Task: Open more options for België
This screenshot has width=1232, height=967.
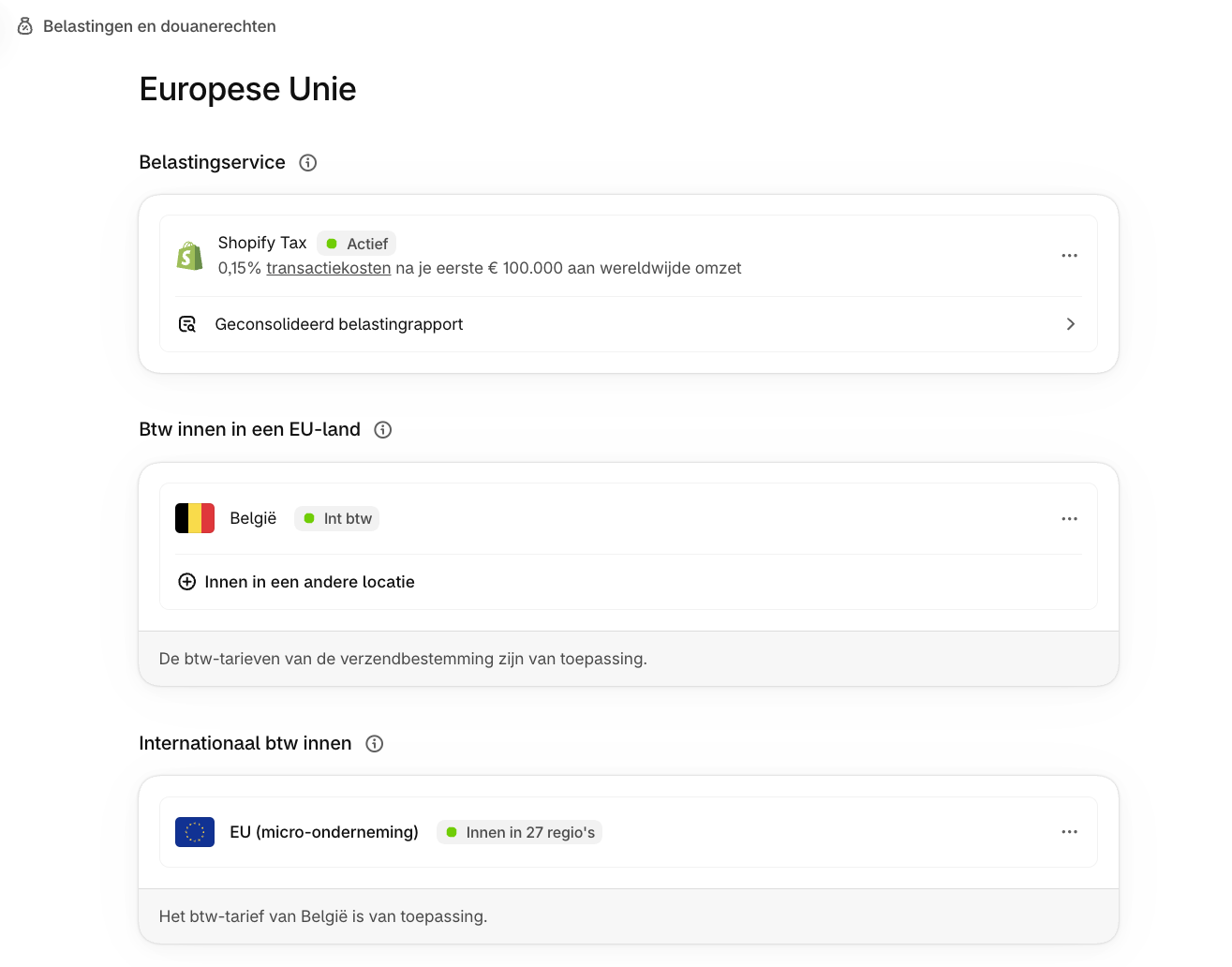Action: 1069,518
